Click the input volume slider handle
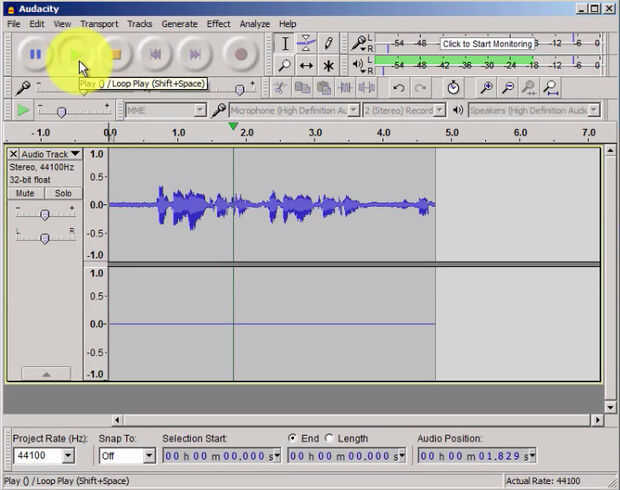This screenshot has width=620, height=490. [239, 90]
